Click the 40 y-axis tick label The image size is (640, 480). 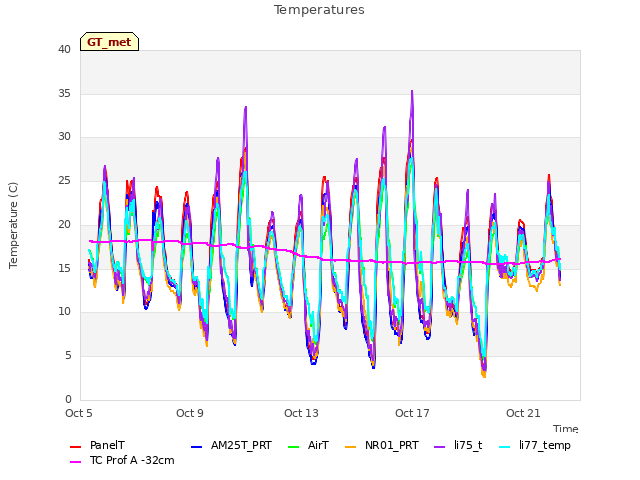(x=64, y=49)
